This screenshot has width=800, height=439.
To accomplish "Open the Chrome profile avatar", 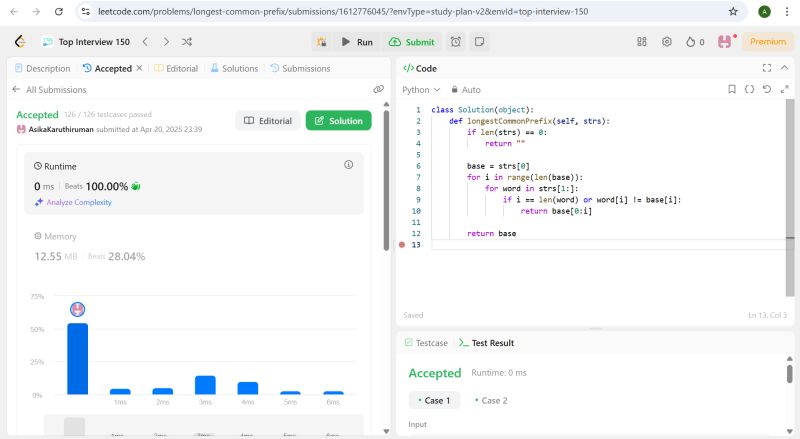I will [x=764, y=11].
